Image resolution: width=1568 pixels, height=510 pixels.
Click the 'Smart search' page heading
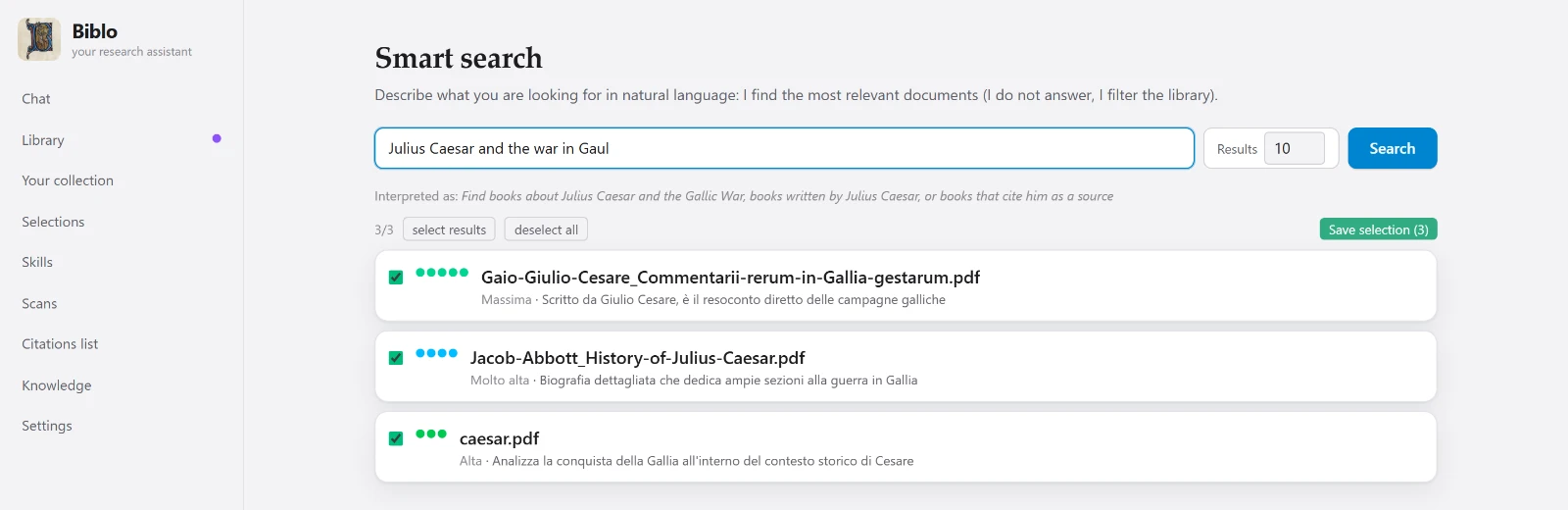tap(459, 58)
